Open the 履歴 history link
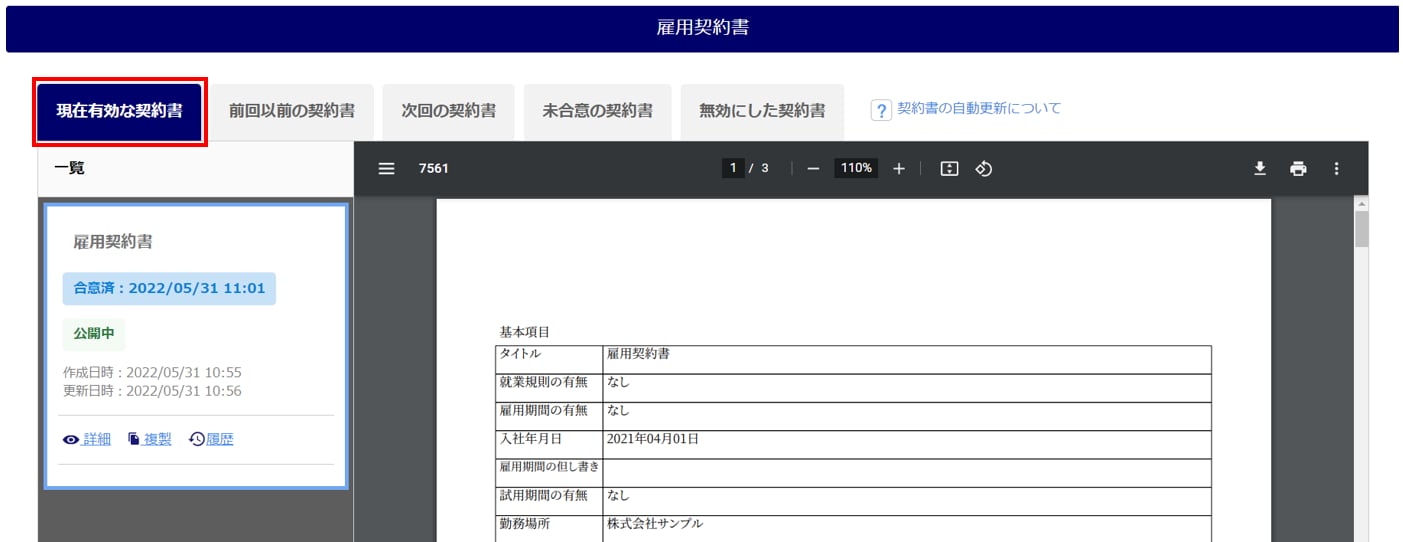This screenshot has width=1403, height=542. [x=219, y=439]
